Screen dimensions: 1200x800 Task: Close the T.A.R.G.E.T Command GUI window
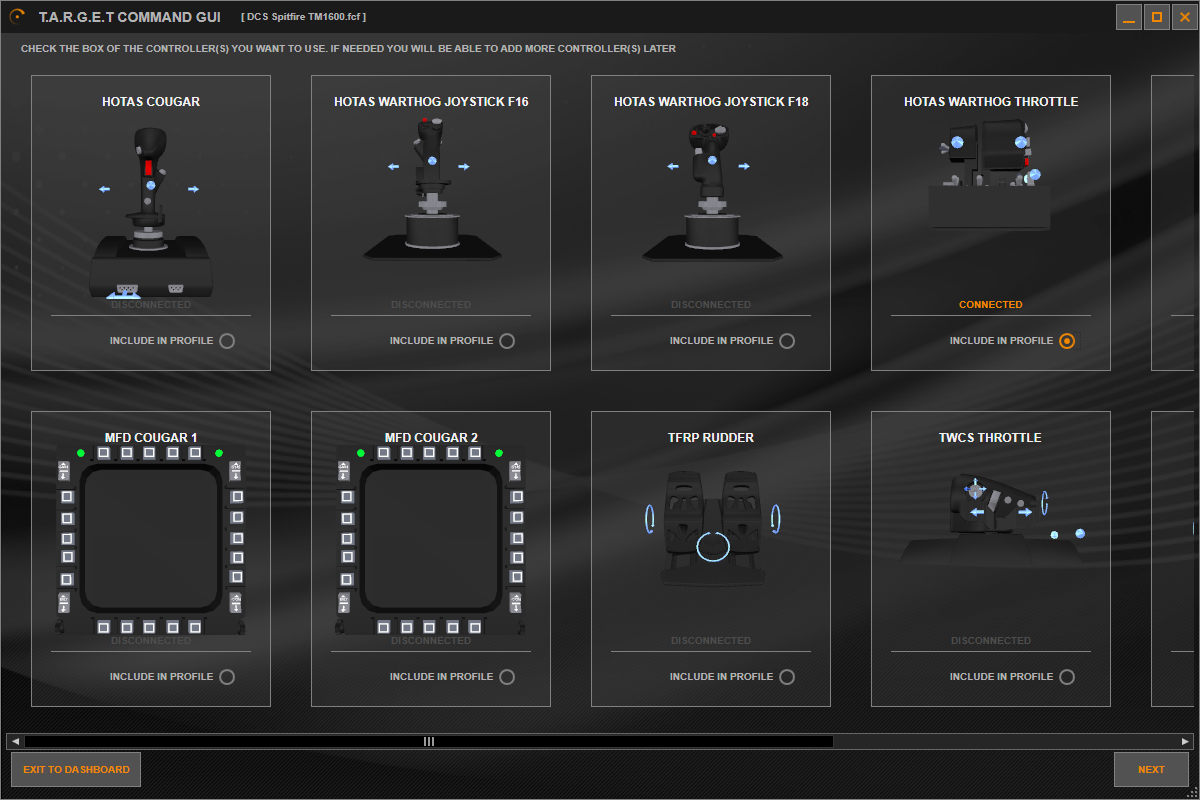(1185, 17)
